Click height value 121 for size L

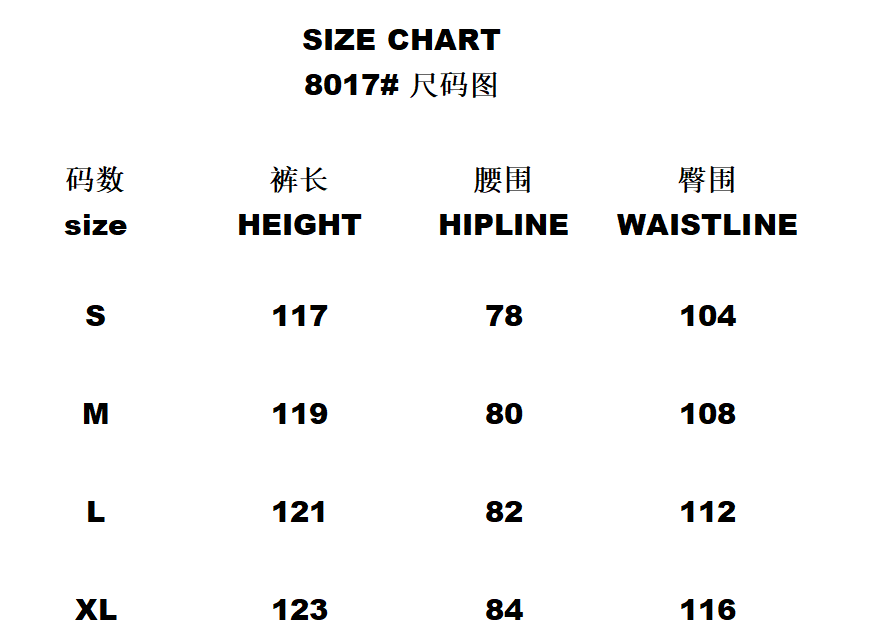pyautogui.click(x=299, y=512)
